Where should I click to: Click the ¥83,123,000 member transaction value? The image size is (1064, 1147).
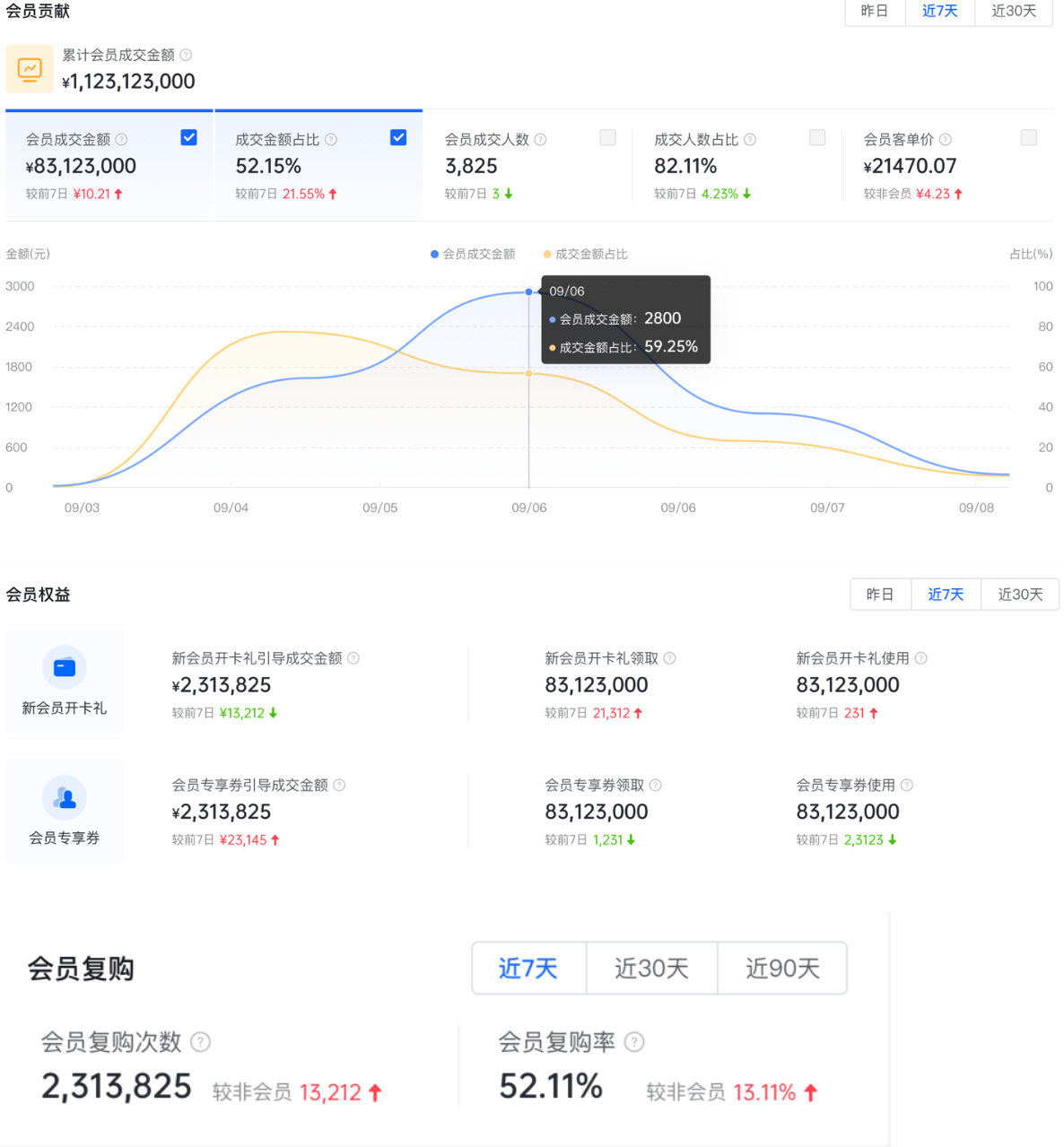pos(81,166)
